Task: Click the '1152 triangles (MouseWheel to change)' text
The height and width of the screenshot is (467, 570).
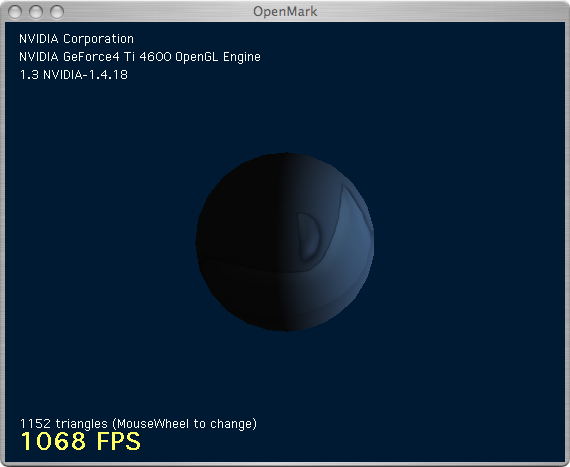Action: (x=139, y=424)
